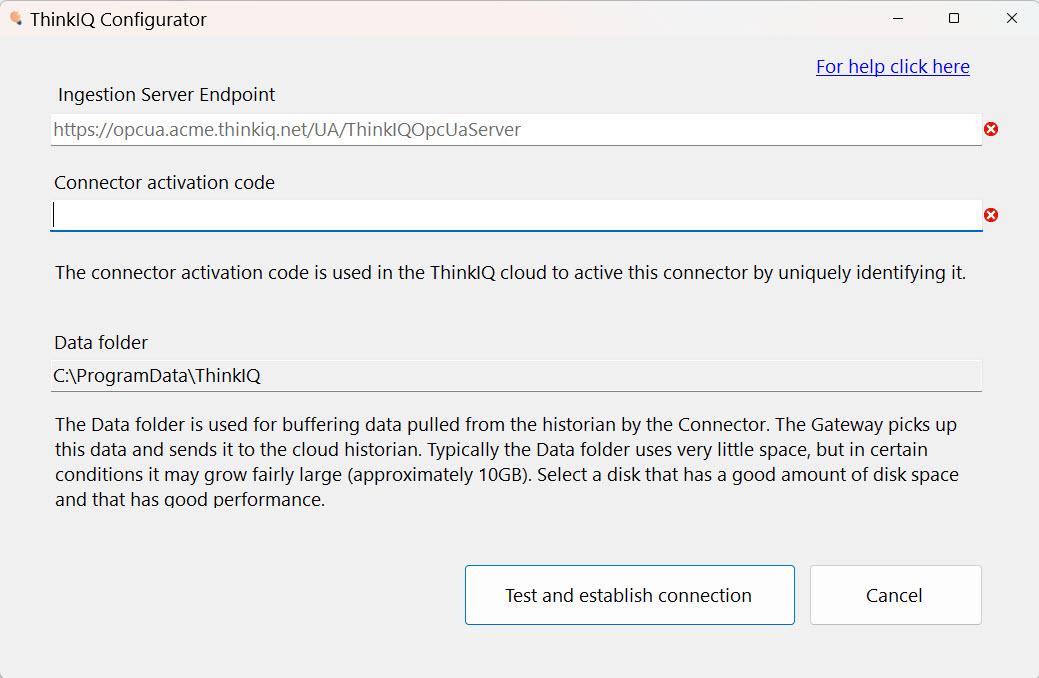Click into the Connector activation code field
The height and width of the screenshot is (678, 1039).
click(x=516, y=215)
